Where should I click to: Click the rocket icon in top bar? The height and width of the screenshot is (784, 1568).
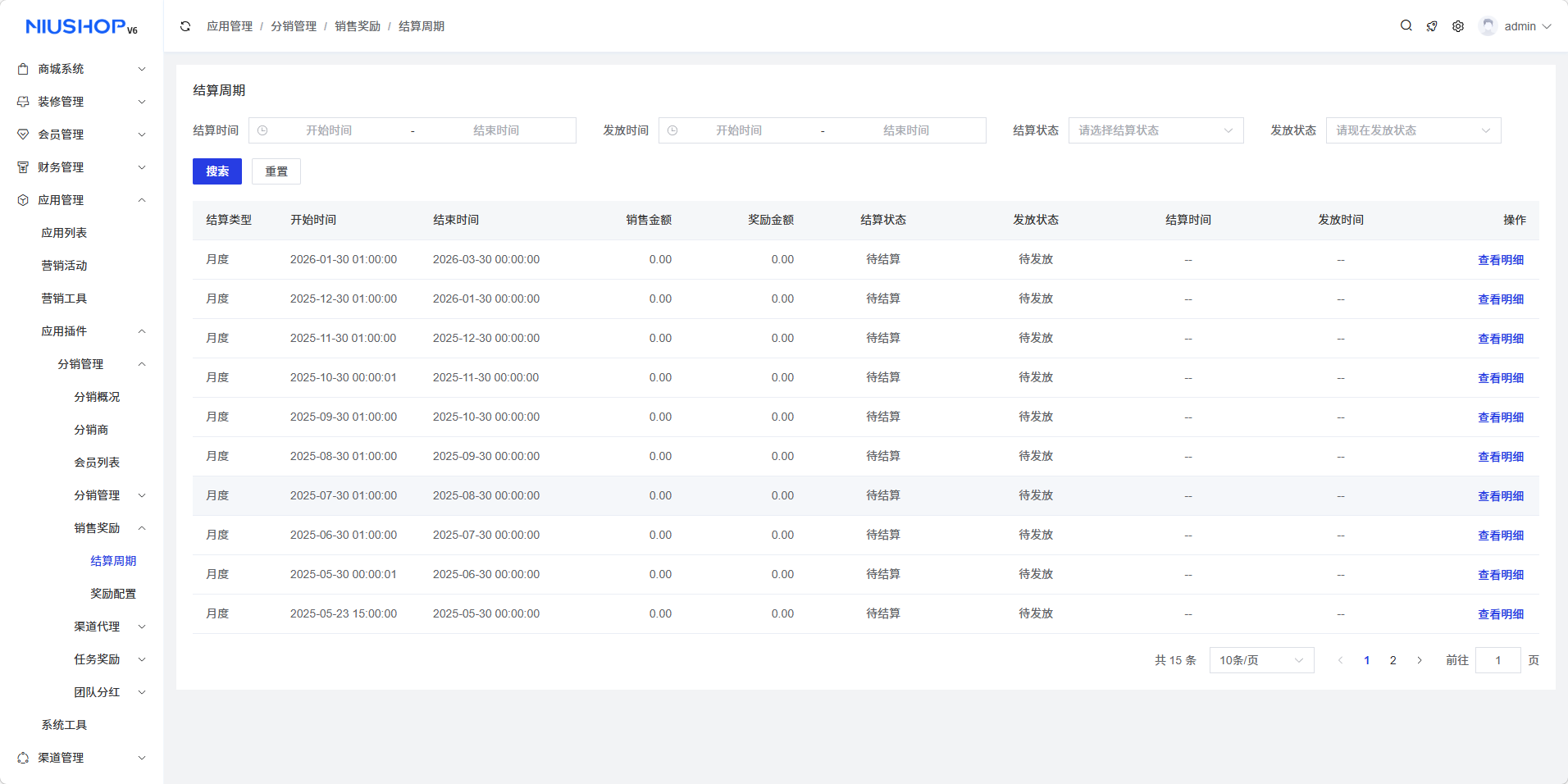tap(1432, 26)
